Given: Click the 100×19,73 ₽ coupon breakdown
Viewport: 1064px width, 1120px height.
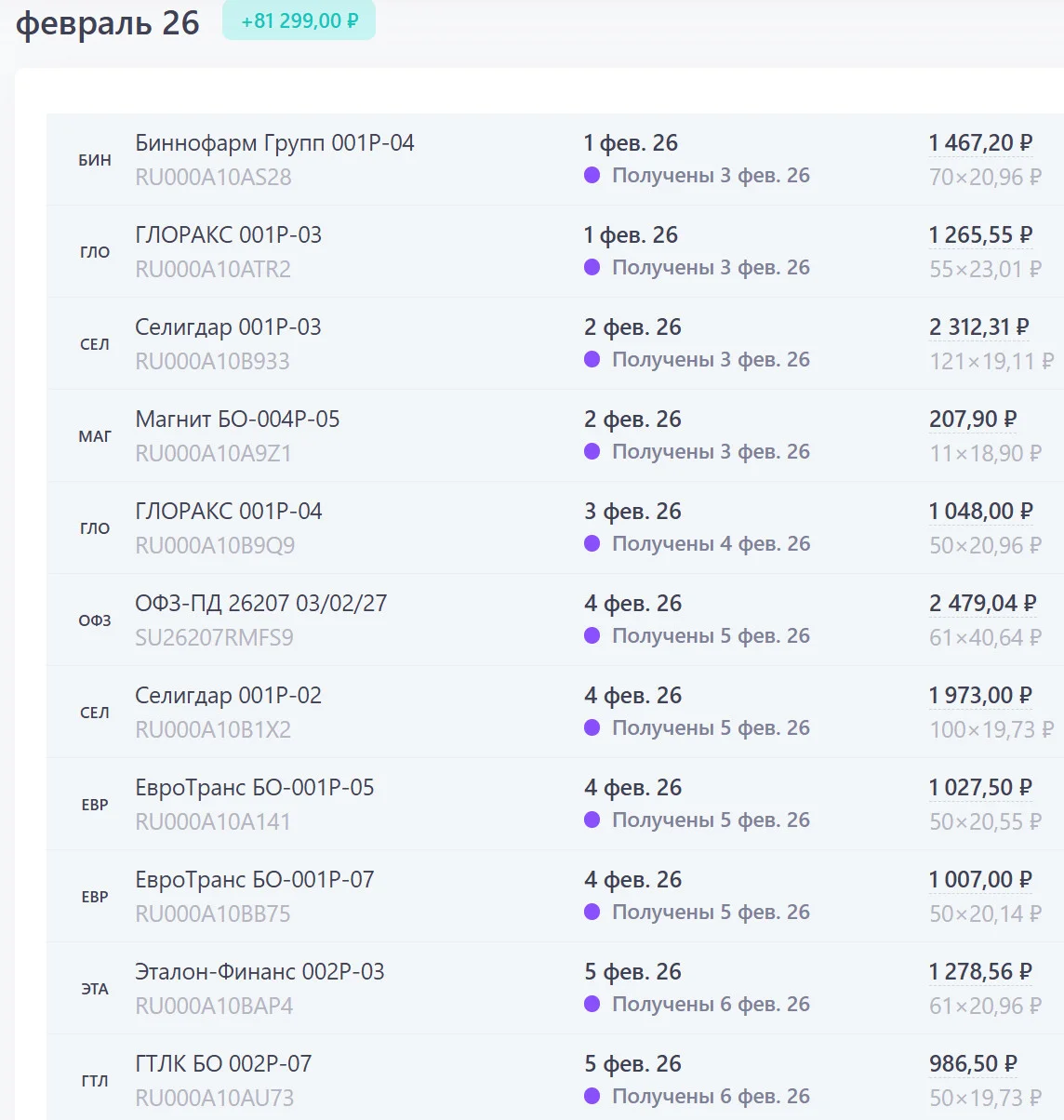Looking at the screenshot, I should click(x=991, y=729).
